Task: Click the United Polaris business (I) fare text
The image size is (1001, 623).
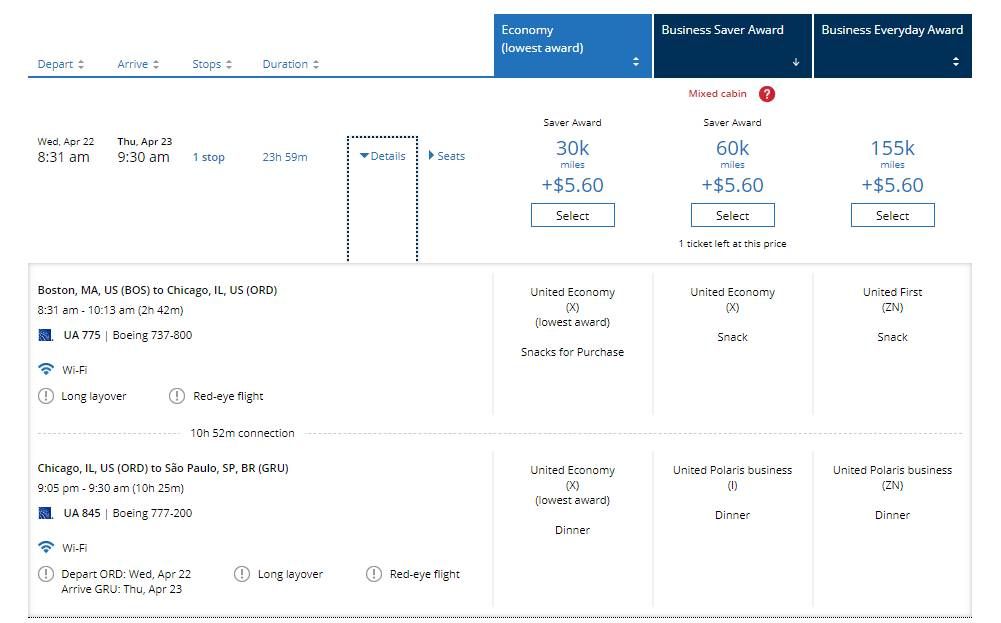Action: [x=732, y=477]
